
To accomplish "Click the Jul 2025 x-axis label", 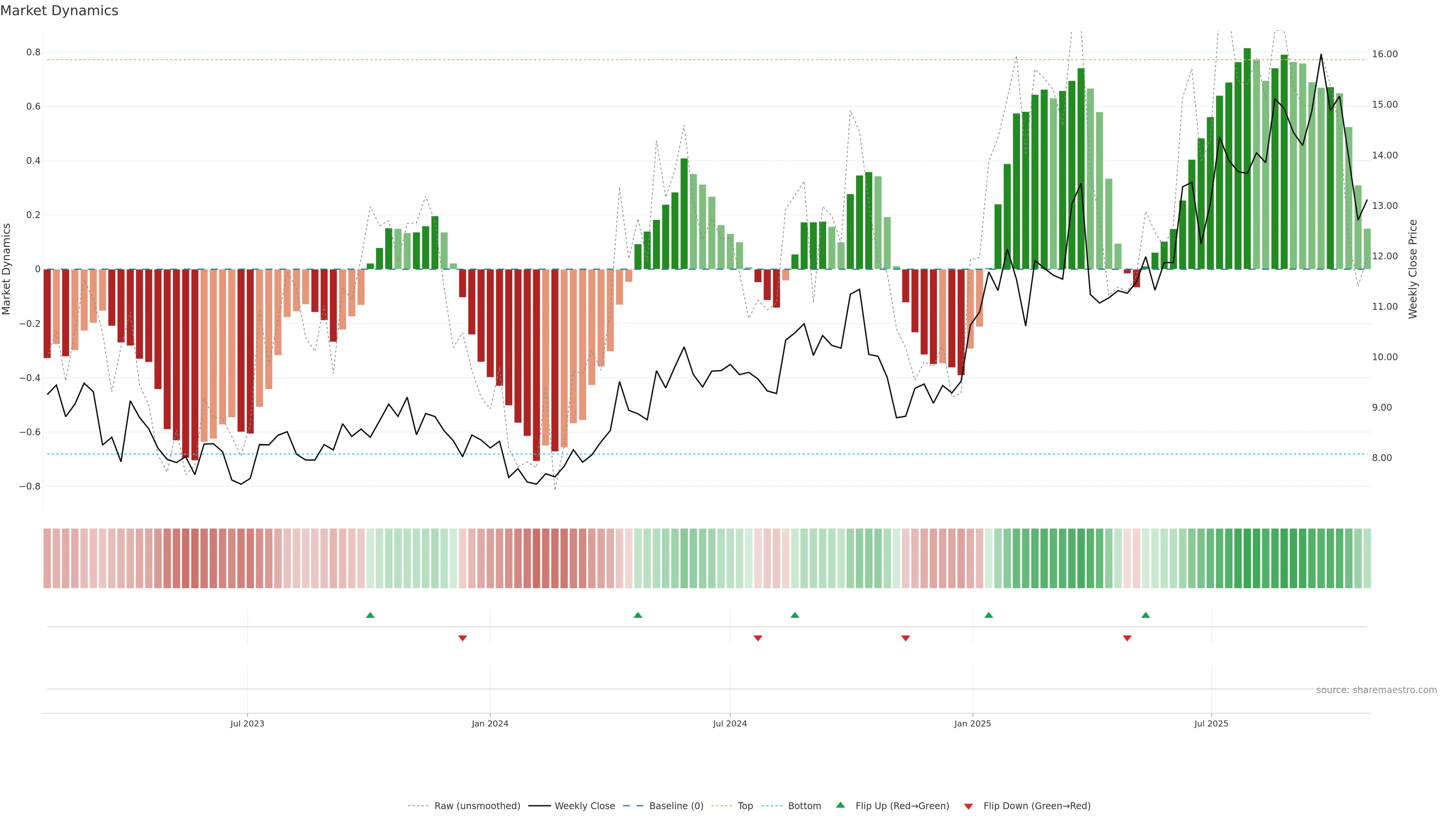I will coord(1211,723).
